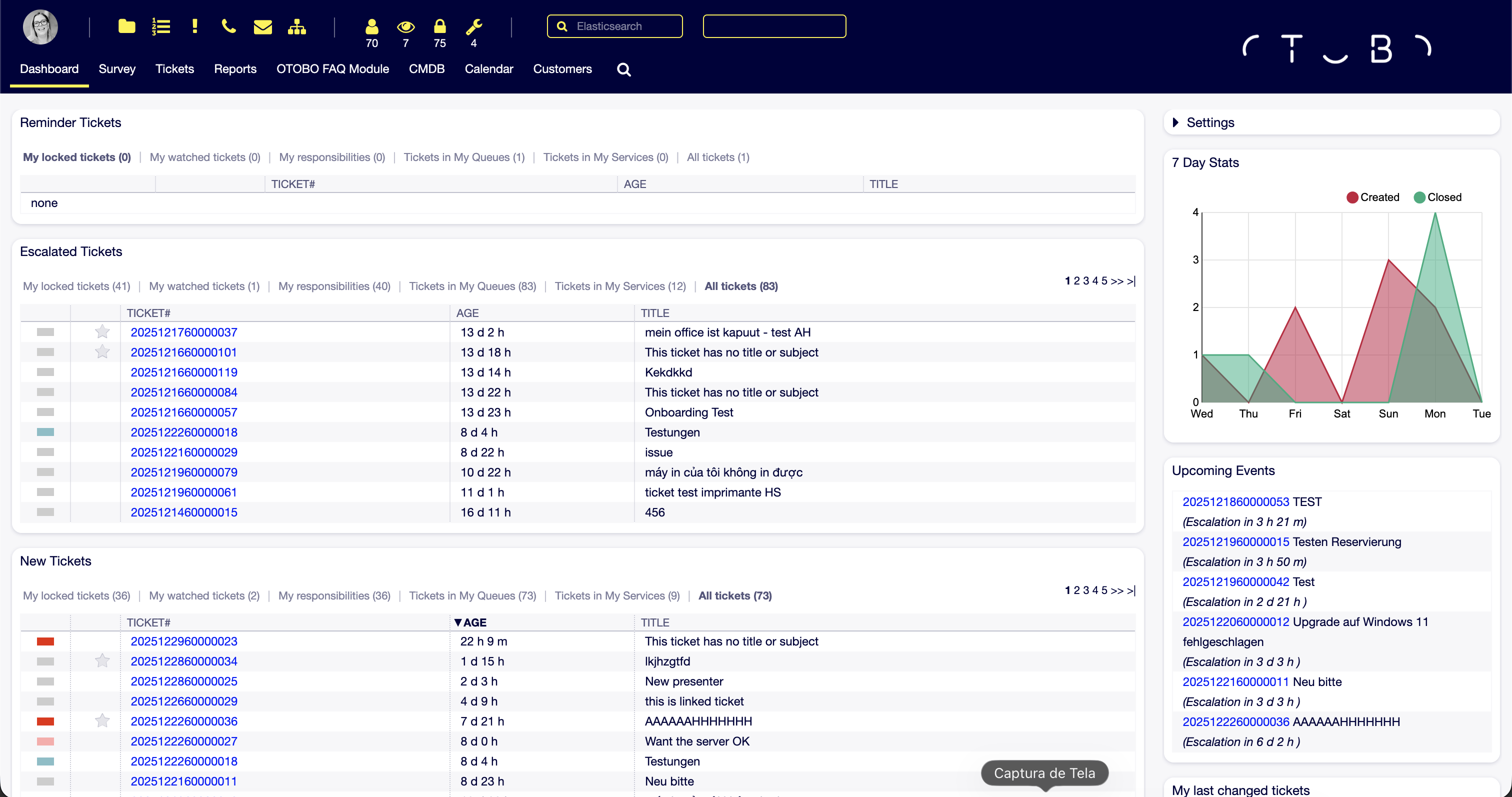Viewport: 1512px width, 797px height.
Task: Create new phone ticket via phone icon
Action: pyautogui.click(x=228, y=26)
